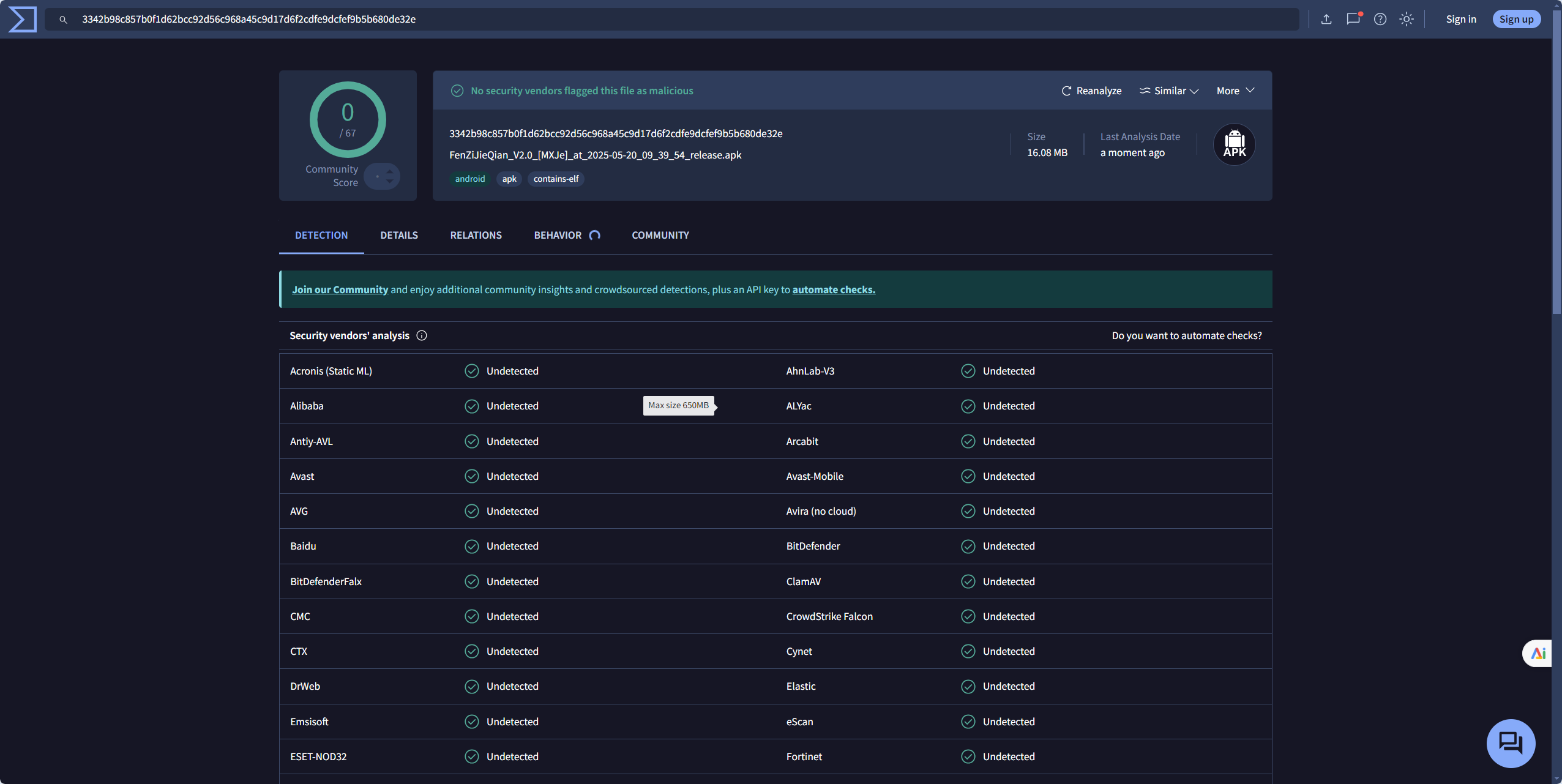Click the Reanalyze button
1562x784 pixels.
[x=1091, y=91]
